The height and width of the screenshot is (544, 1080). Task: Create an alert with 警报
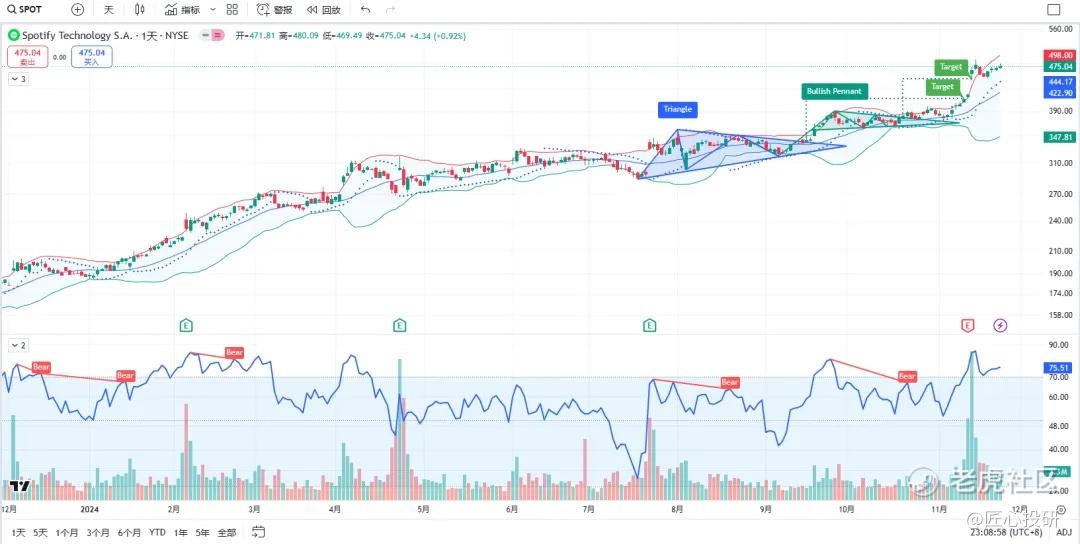(274, 10)
